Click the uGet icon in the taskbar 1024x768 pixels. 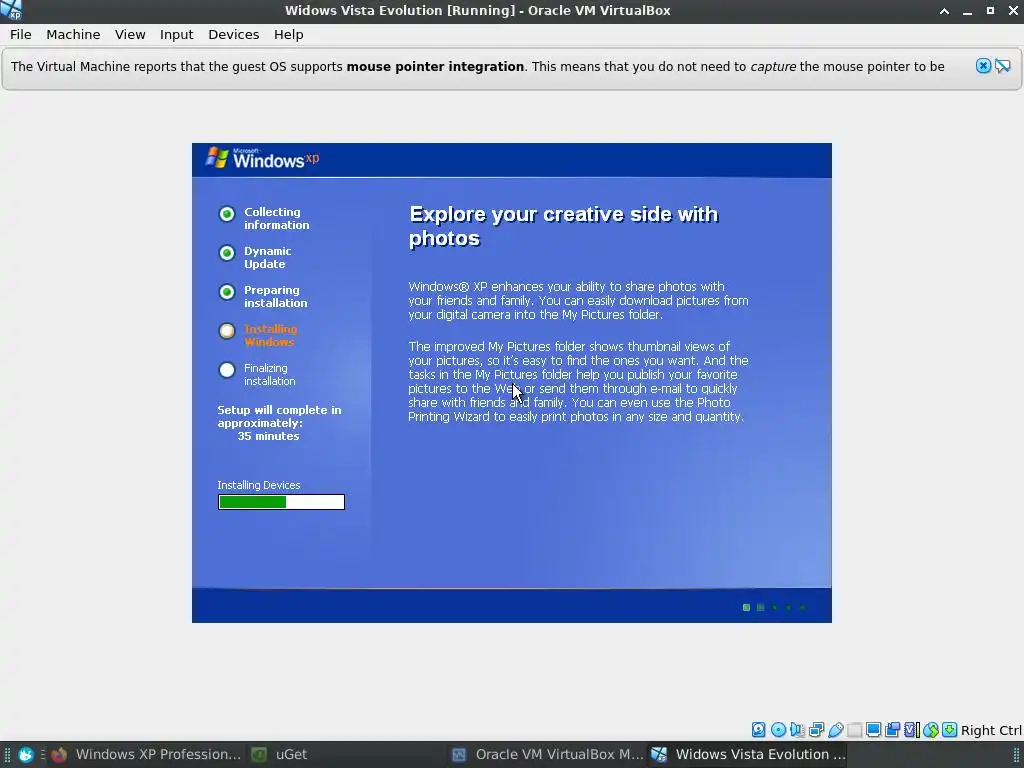(x=259, y=755)
